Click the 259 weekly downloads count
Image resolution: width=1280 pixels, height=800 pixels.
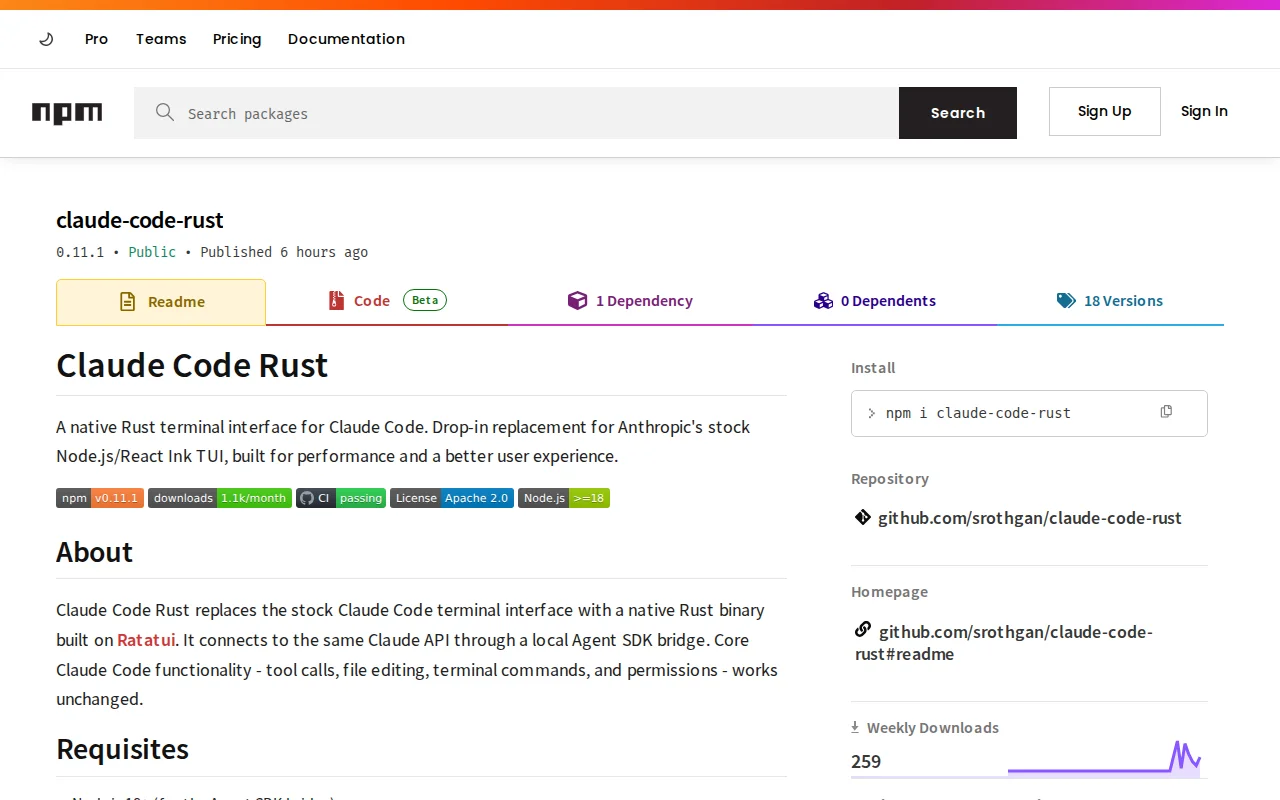tap(866, 761)
